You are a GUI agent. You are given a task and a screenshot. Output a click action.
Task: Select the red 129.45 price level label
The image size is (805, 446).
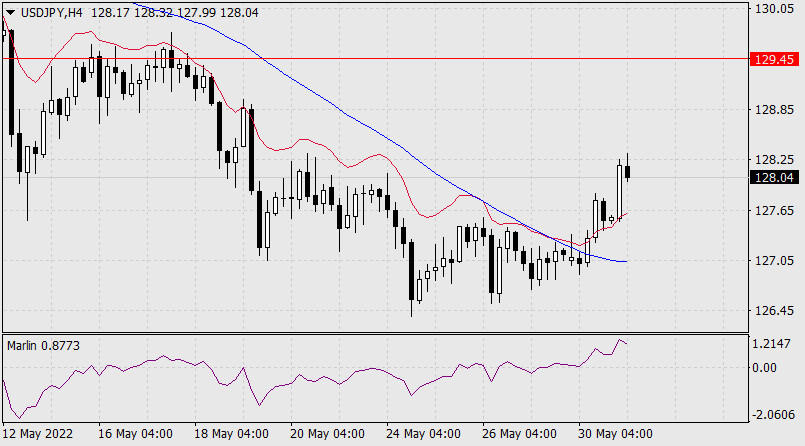[774, 59]
